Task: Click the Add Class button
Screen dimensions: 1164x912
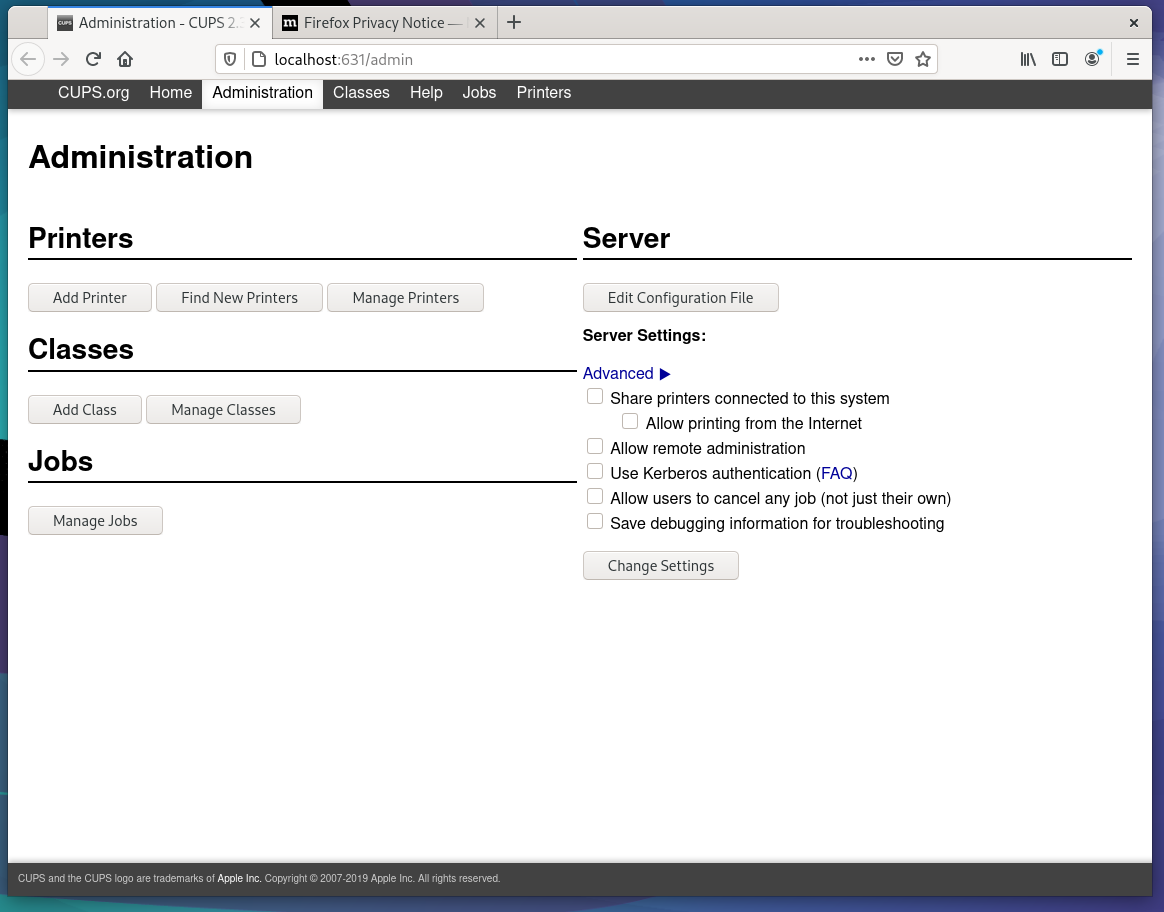Action: click(x=85, y=410)
